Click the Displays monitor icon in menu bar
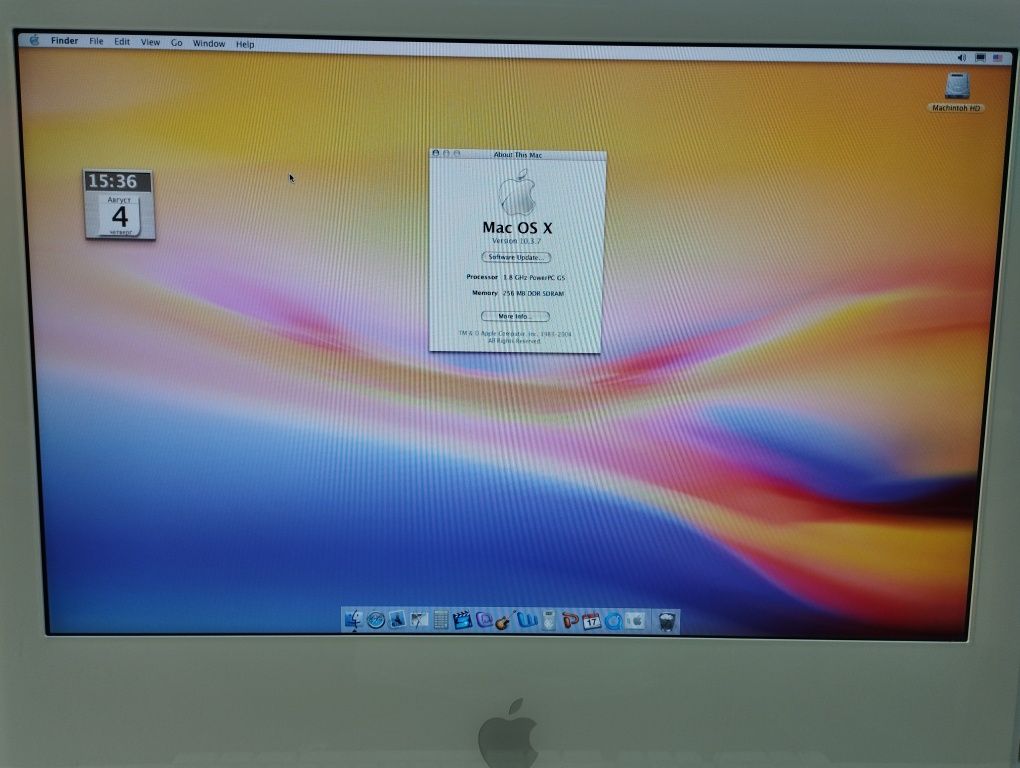This screenshot has height=768, width=1020. tap(980, 58)
